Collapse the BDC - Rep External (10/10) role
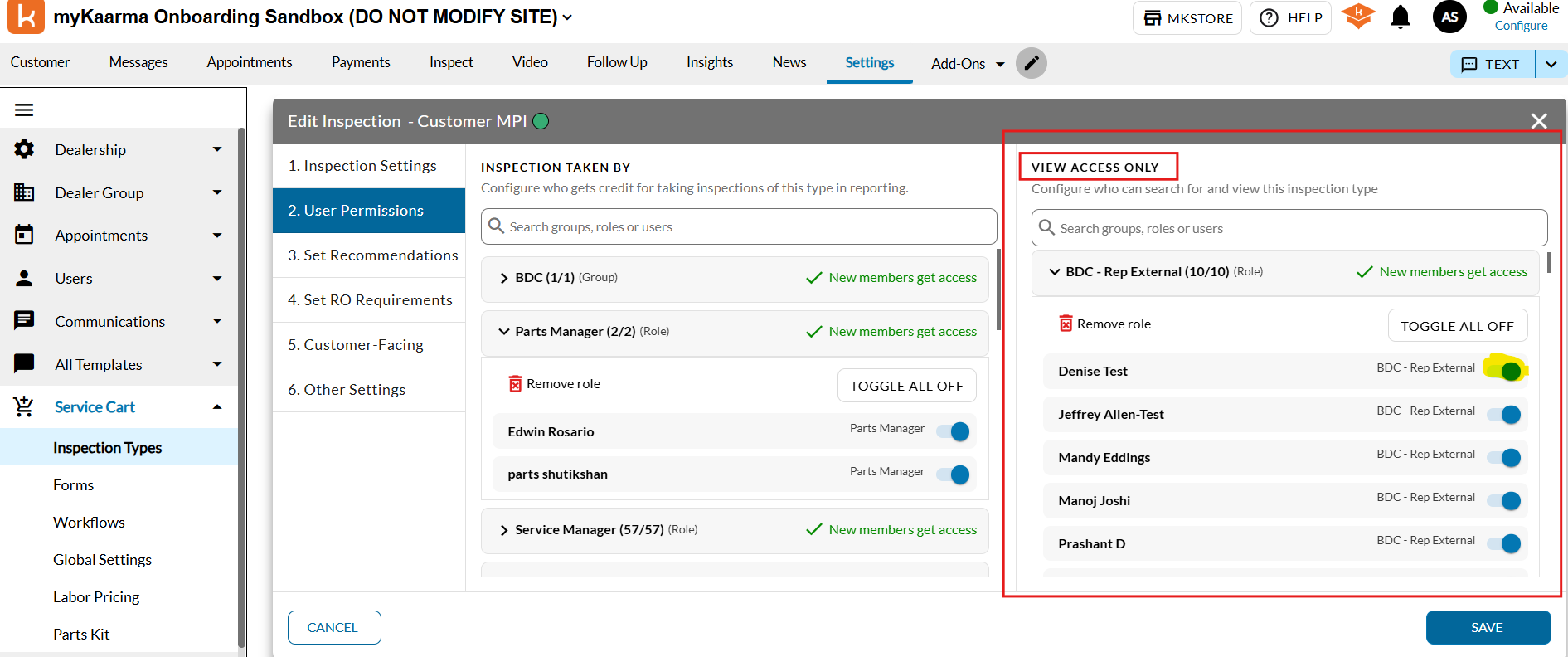This screenshot has width=1568, height=657. (1055, 272)
